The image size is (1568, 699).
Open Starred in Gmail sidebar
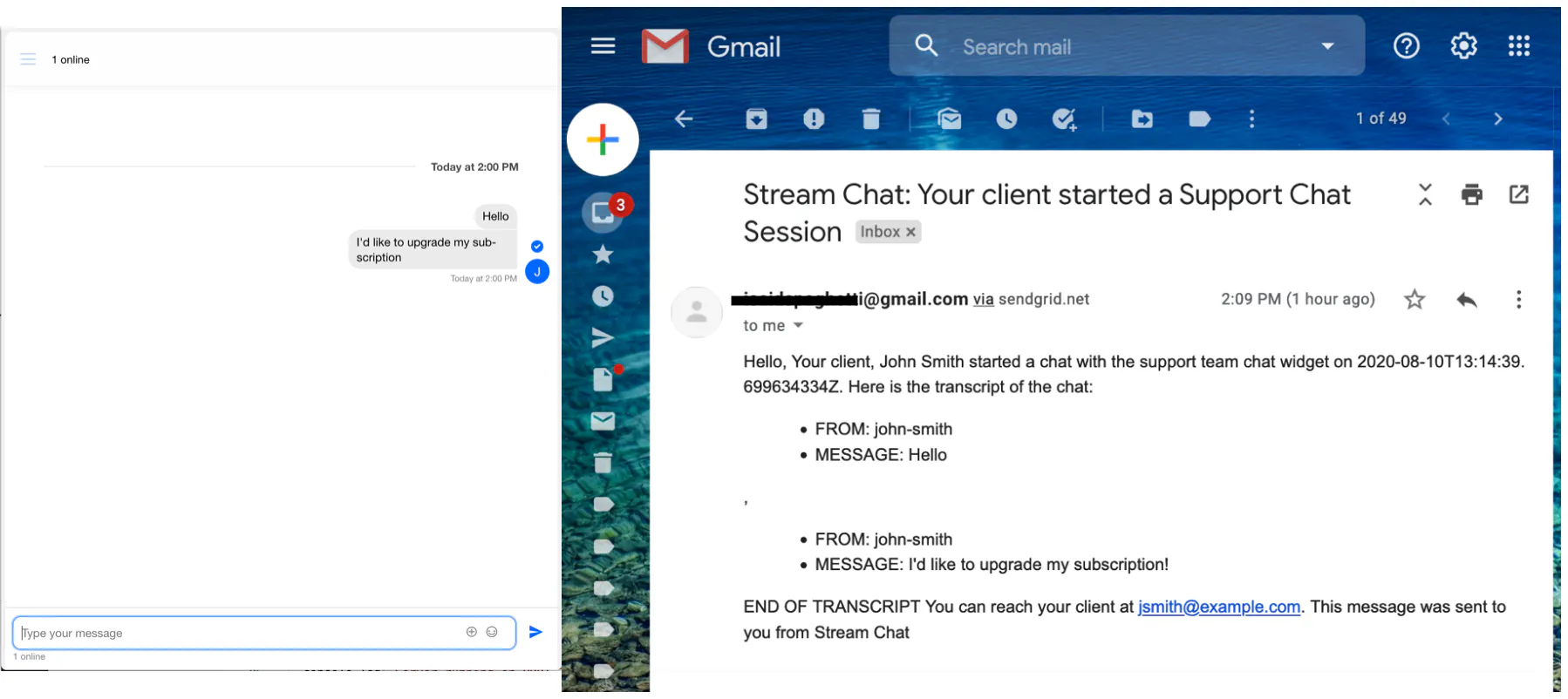click(603, 254)
